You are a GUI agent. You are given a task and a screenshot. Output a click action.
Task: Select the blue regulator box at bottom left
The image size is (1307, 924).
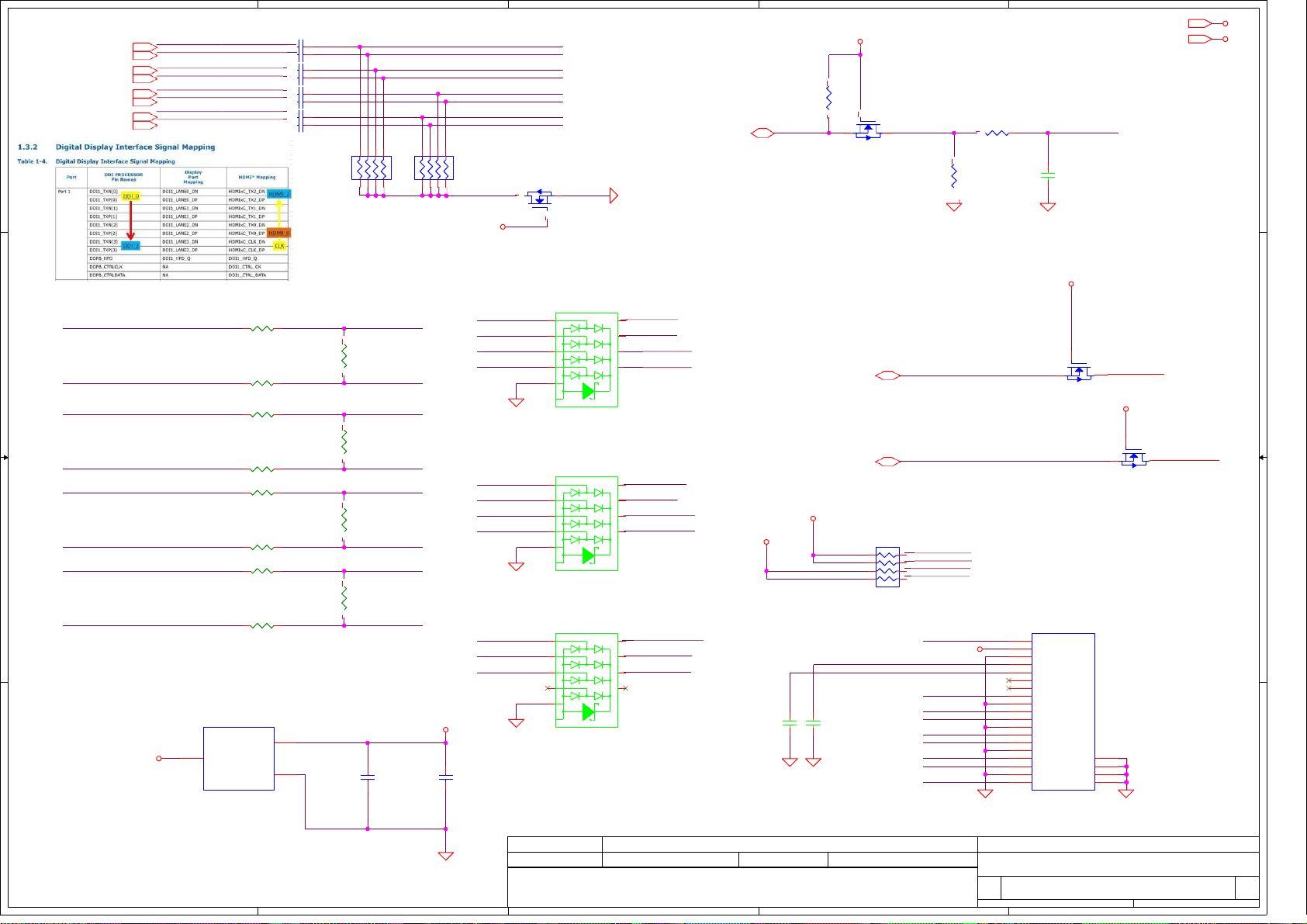click(238, 758)
